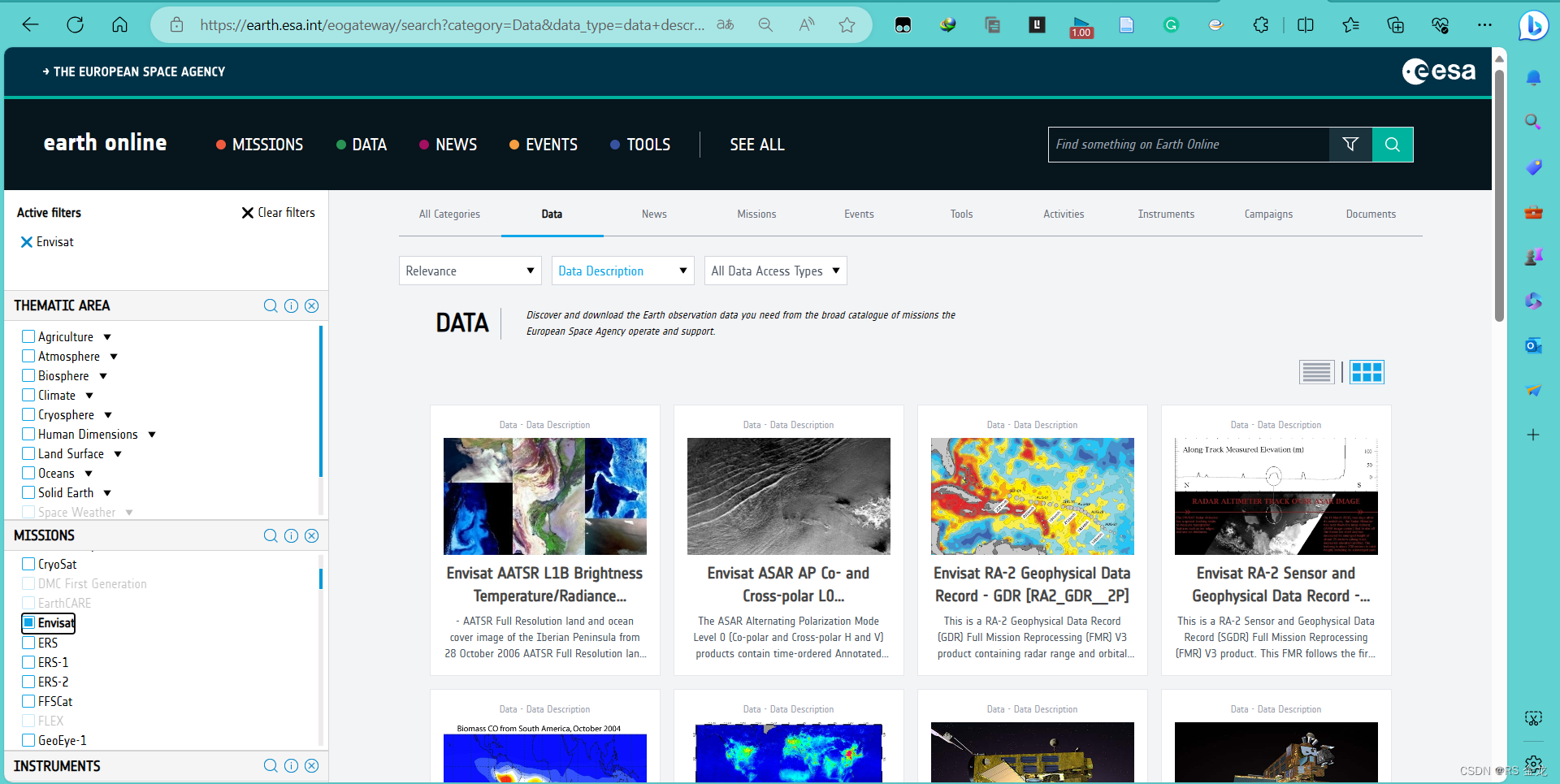The image size is (1560, 784).
Task: Switch to the All Categories tab
Action: [x=449, y=214]
